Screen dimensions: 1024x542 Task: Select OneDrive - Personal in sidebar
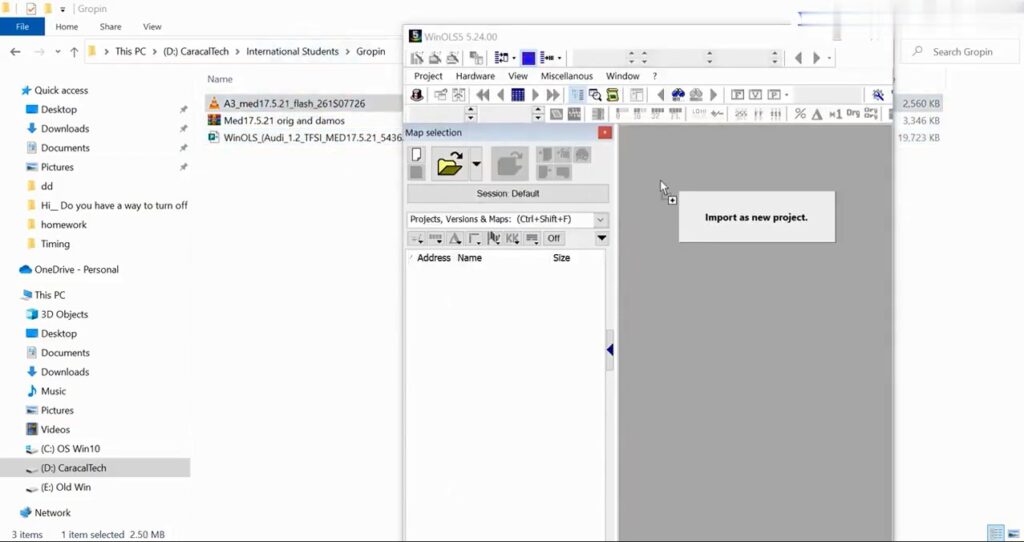coord(76,270)
